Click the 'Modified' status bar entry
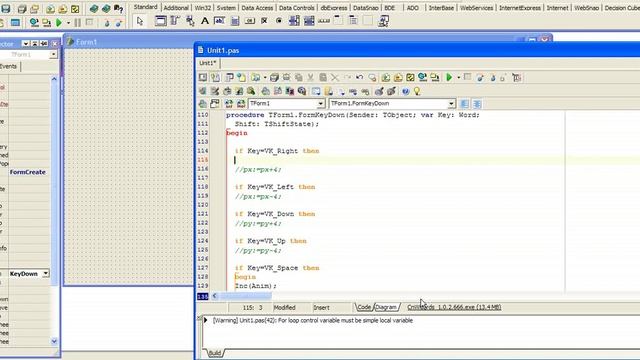640x360 pixels. click(x=284, y=308)
